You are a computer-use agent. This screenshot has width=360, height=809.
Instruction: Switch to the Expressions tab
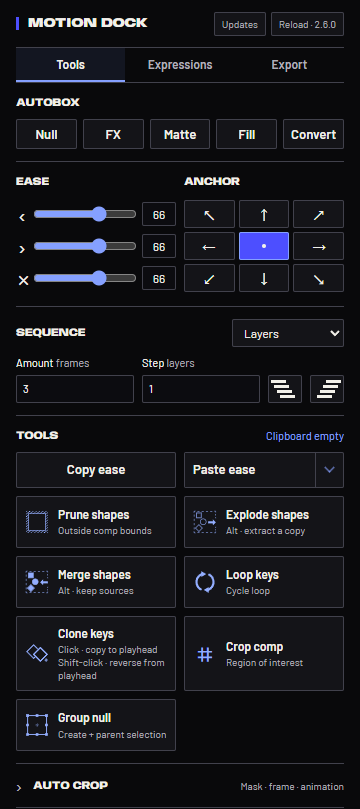click(180, 65)
